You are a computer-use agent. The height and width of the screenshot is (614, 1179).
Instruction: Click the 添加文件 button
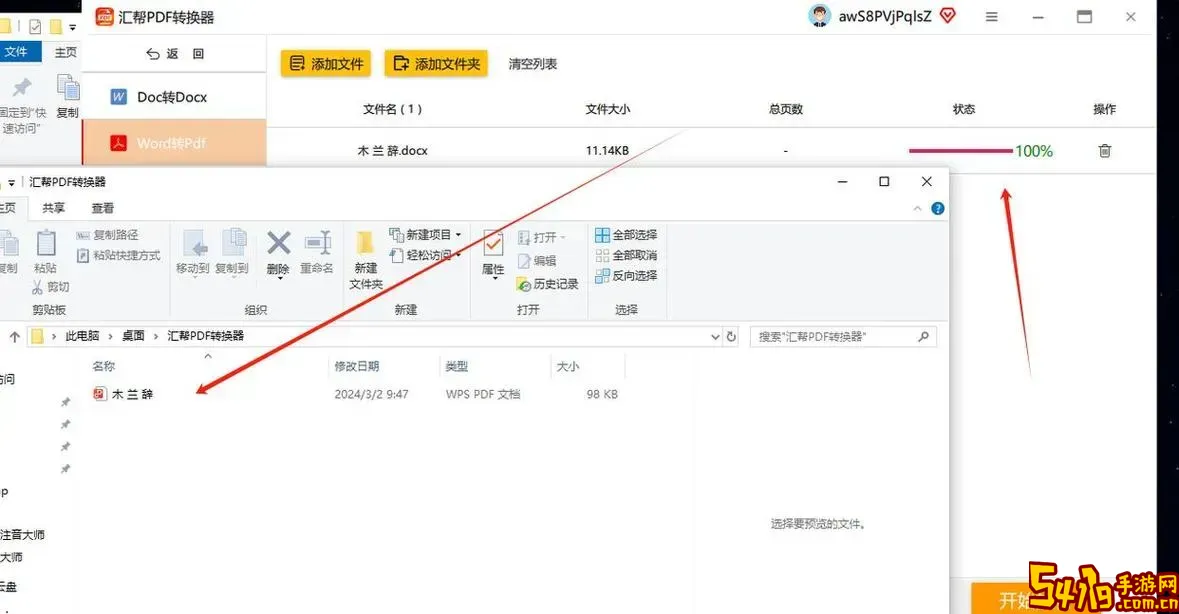tap(326, 64)
